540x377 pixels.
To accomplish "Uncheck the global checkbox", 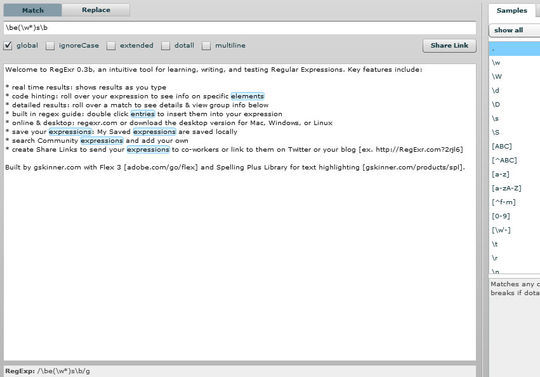I will click(8, 45).
